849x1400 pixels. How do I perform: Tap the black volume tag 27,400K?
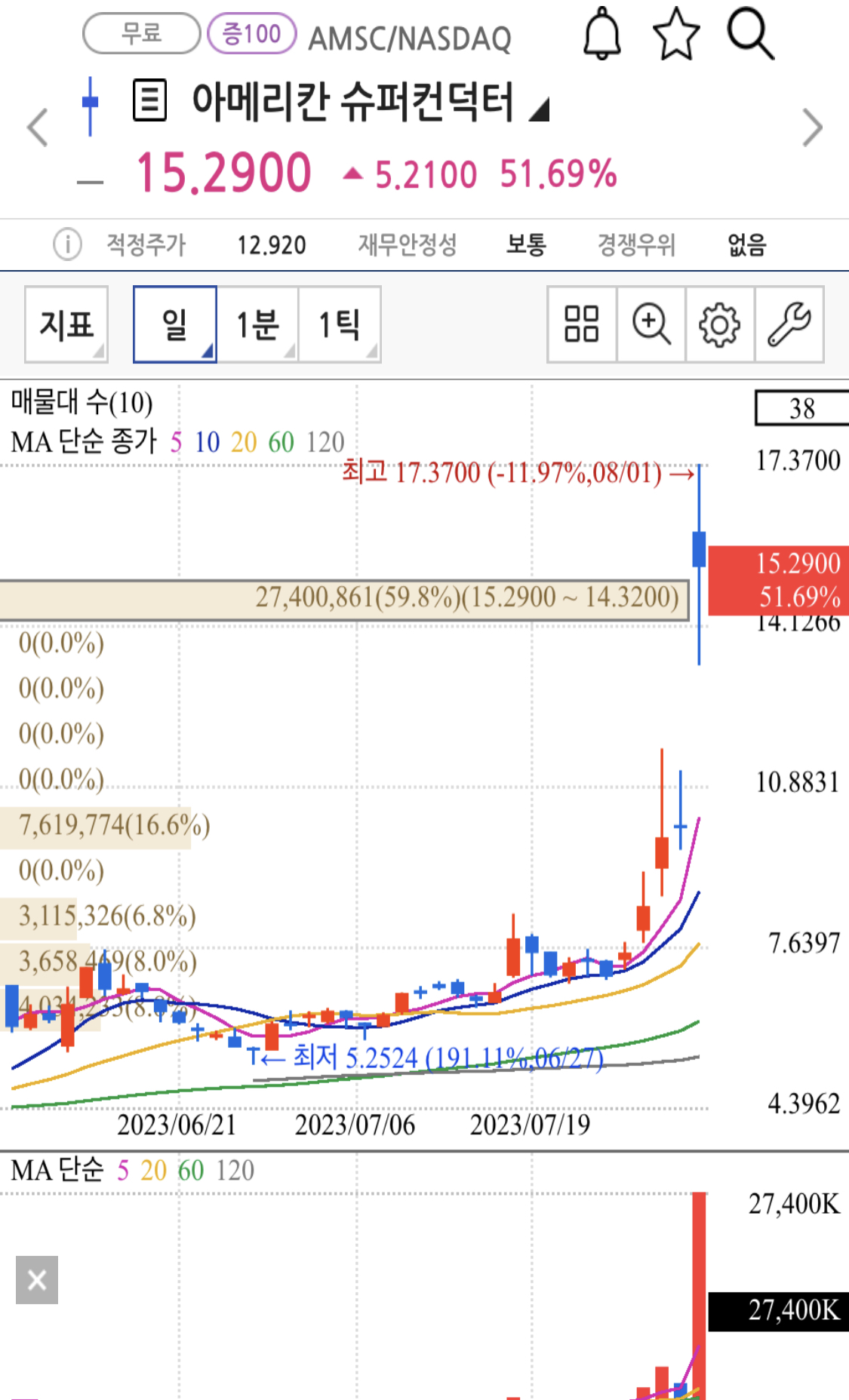(x=779, y=1310)
